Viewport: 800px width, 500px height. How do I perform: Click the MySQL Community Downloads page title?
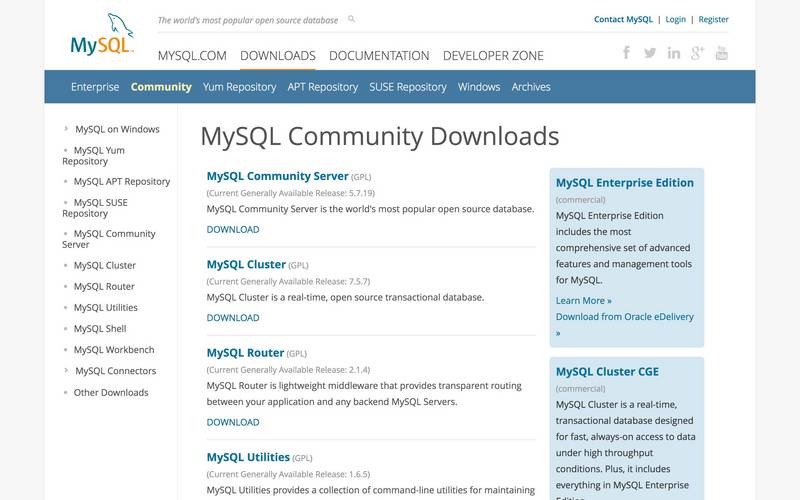[x=380, y=136]
